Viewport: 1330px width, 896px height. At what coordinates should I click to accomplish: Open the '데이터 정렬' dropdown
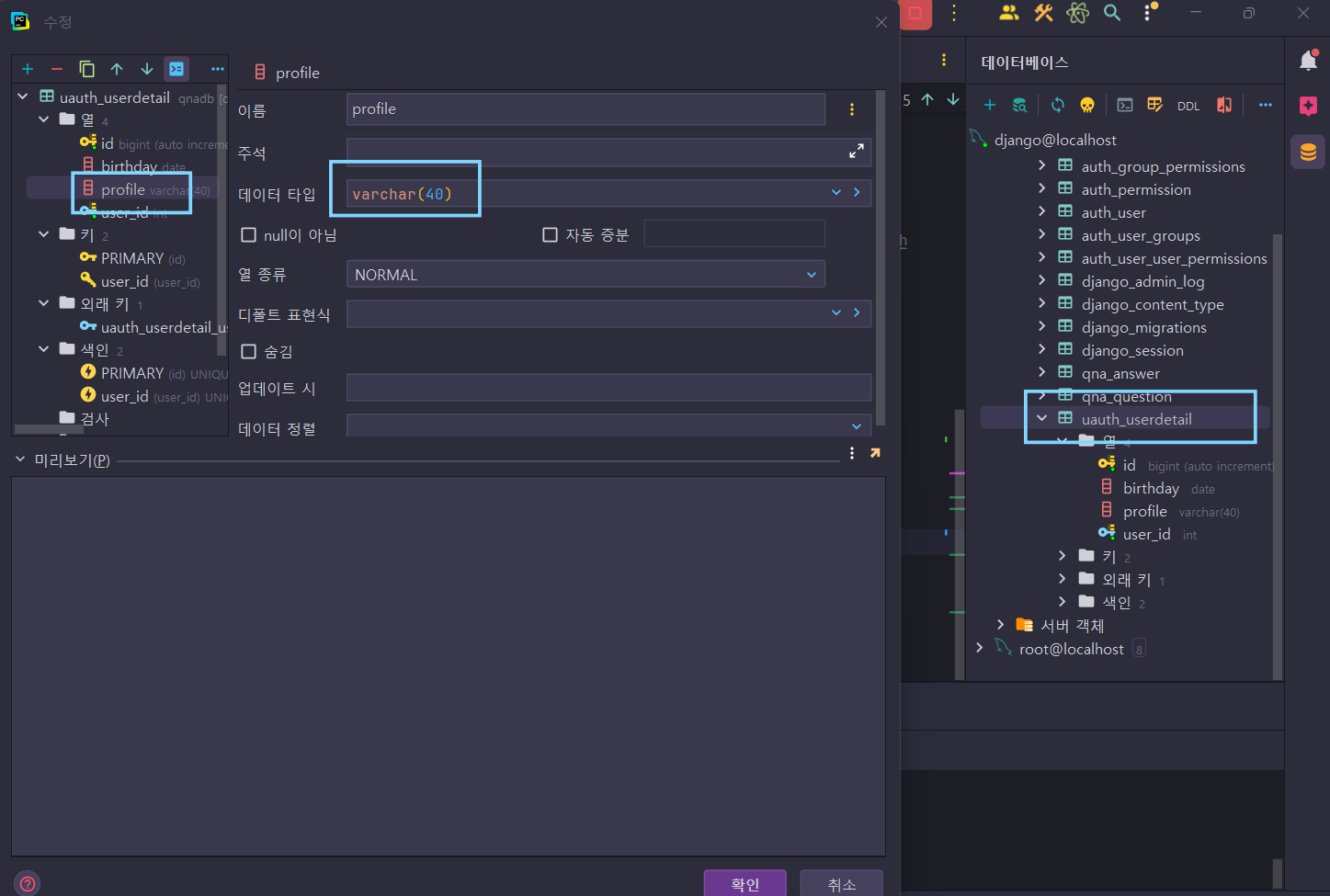(857, 426)
